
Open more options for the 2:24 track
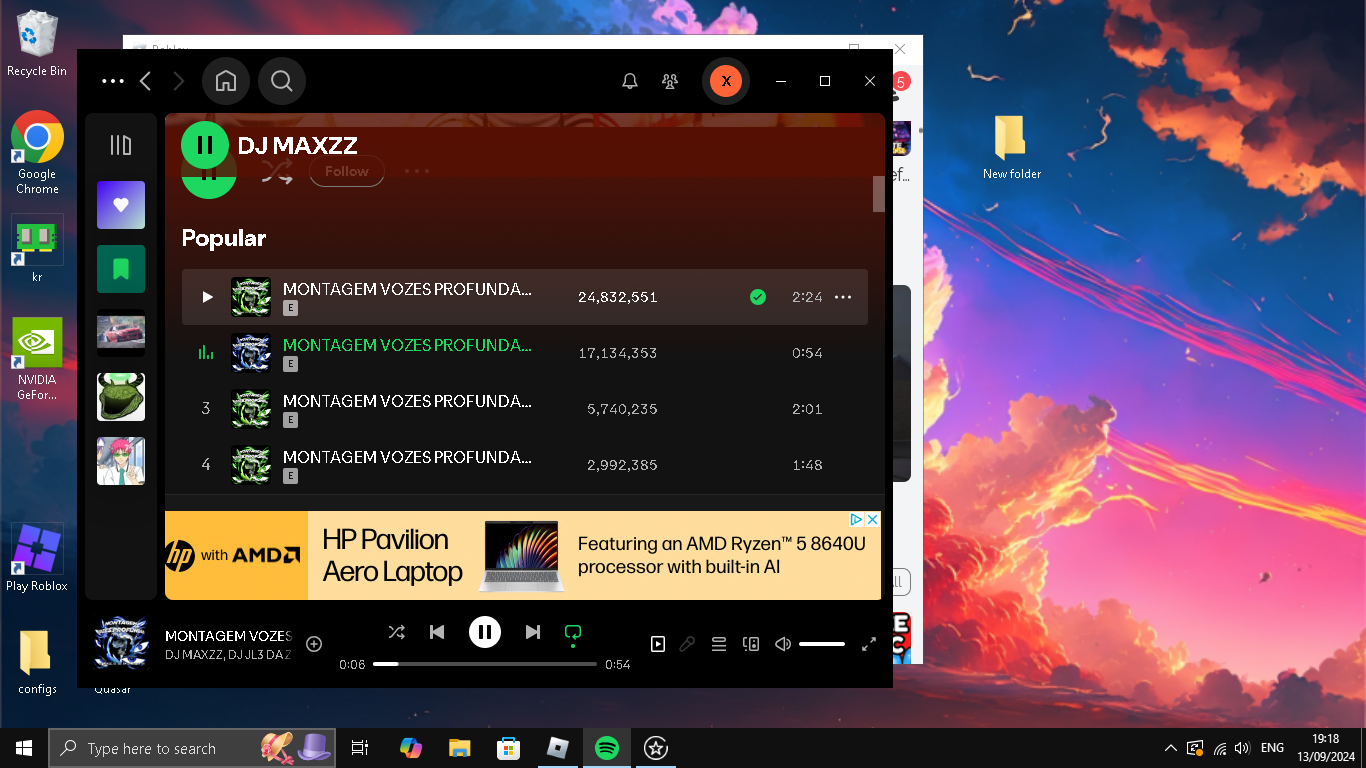point(843,297)
